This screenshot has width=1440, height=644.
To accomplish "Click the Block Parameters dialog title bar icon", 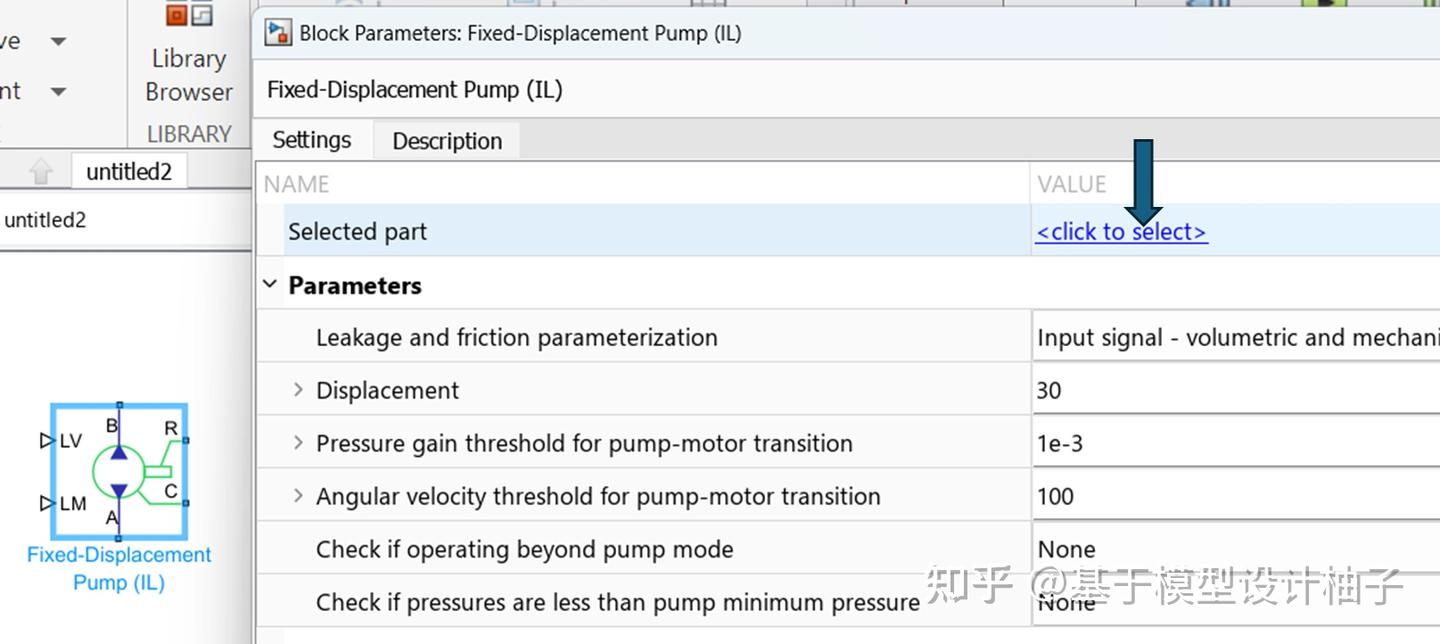I will point(276,32).
